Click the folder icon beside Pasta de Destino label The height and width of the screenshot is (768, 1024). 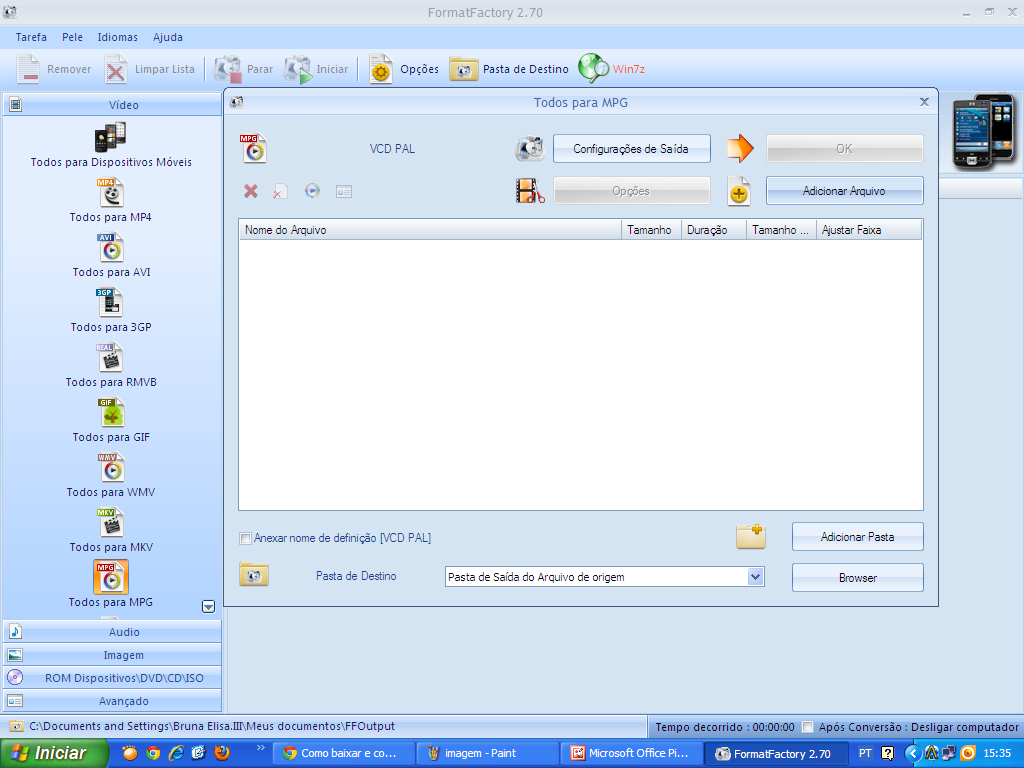pos(254,574)
